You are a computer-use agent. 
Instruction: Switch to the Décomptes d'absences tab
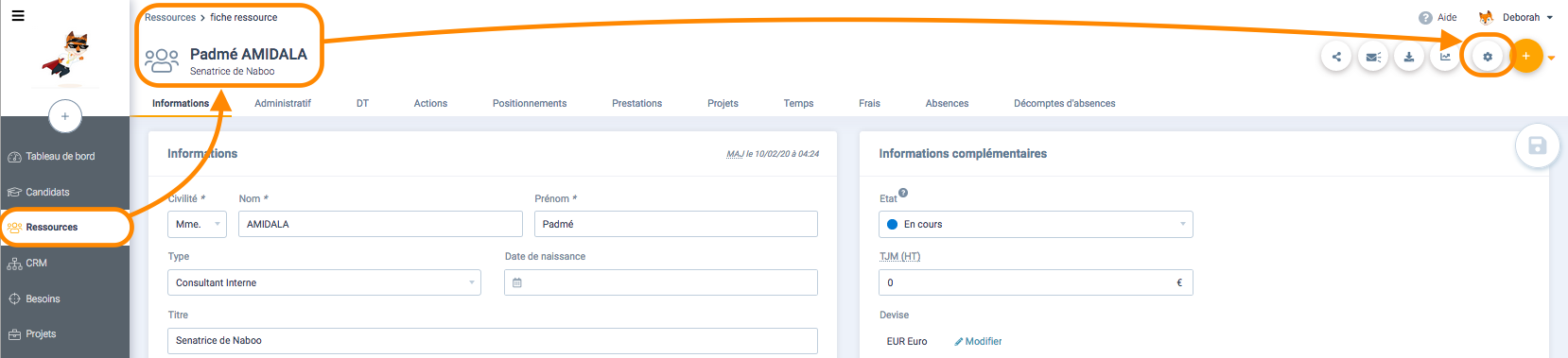(1064, 103)
